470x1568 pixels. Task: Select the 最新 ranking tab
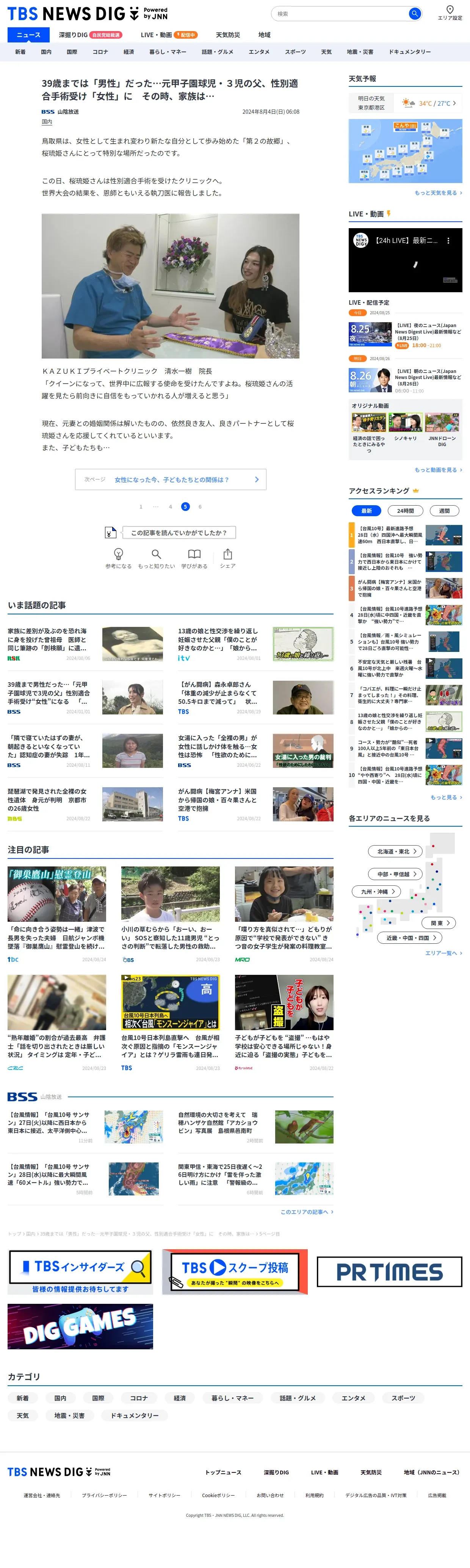pyautogui.click(x=367, y=511)
